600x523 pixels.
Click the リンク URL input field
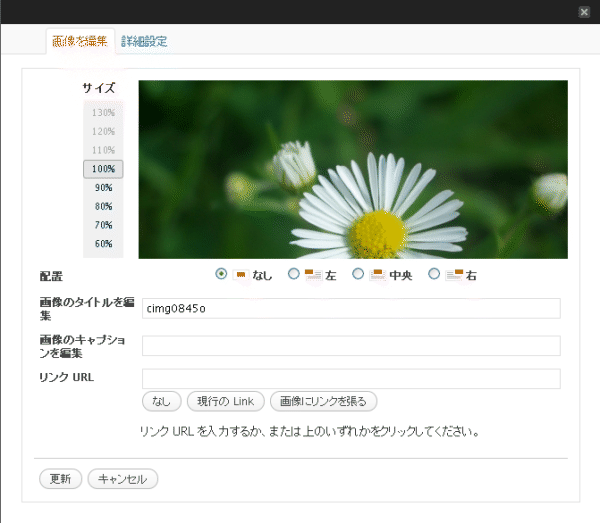coord(351,379)
